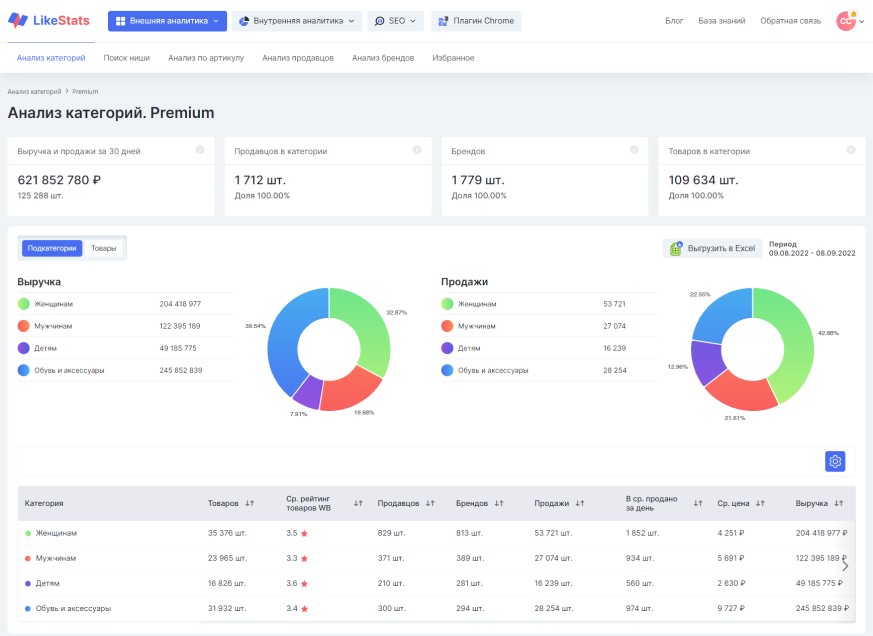The height and width of the screenshot is (636, 873).
Task: Open the SEO dropdown menu
Action: pos(395,21)
